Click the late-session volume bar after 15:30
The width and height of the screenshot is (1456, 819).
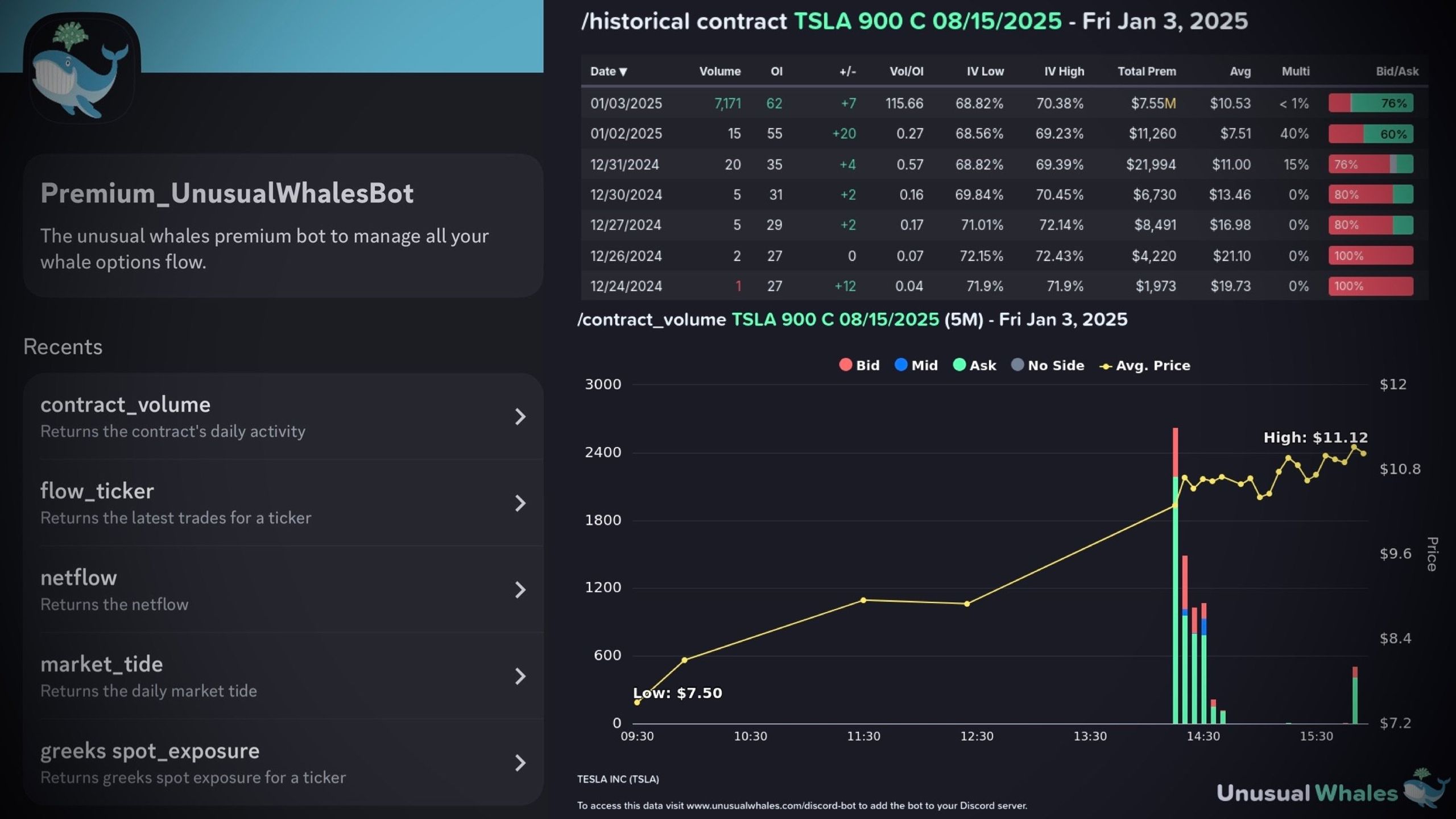[x=1355, y=695]
